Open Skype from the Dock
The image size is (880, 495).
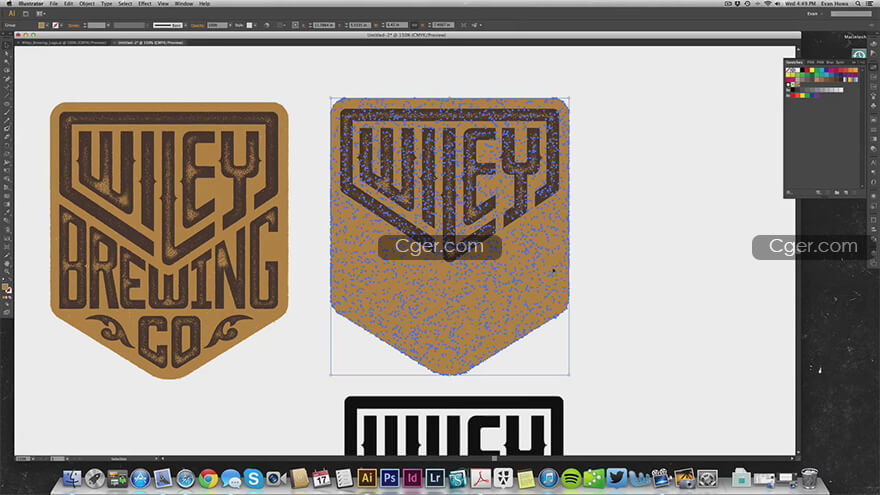(253, 479)
